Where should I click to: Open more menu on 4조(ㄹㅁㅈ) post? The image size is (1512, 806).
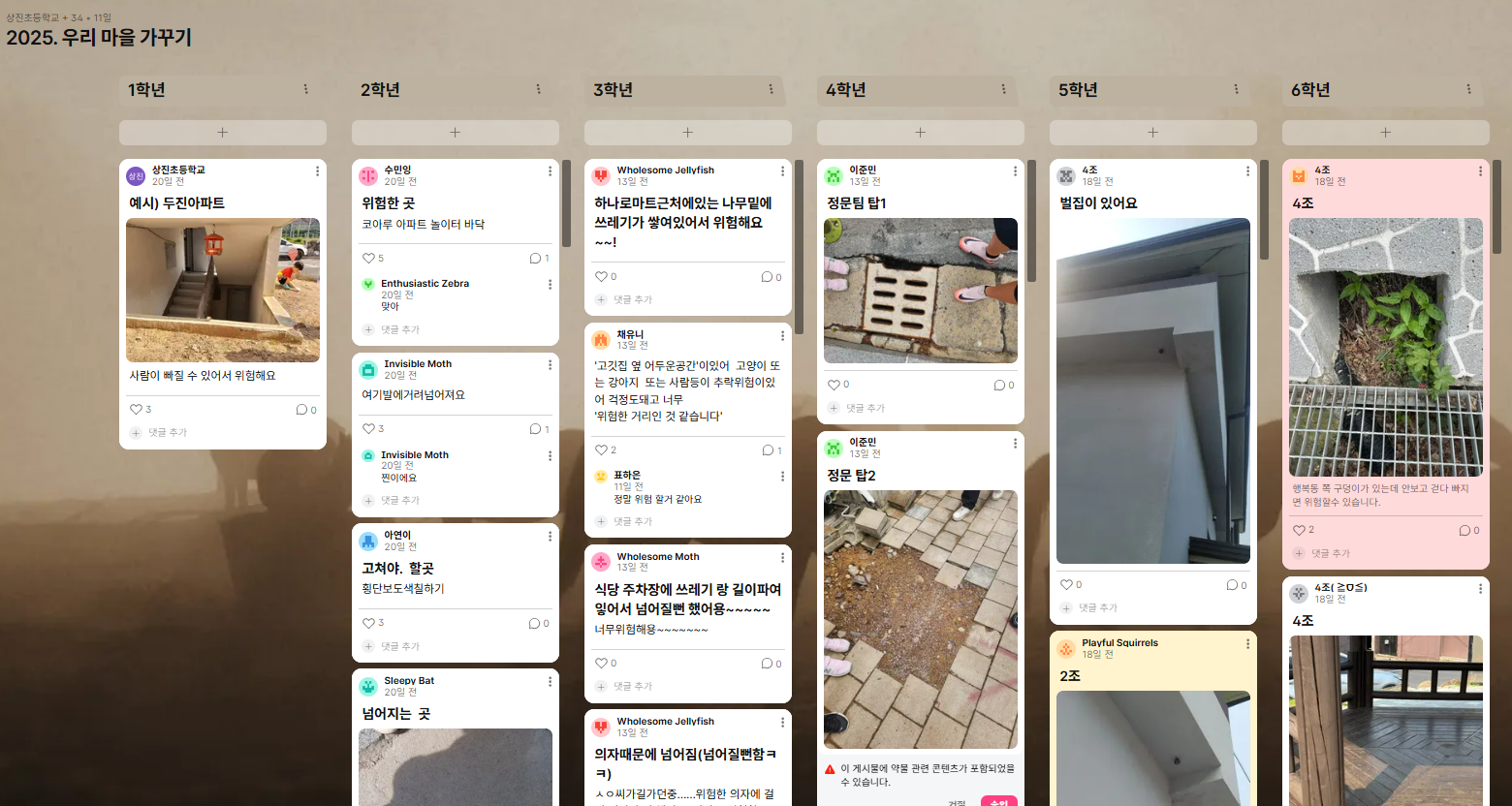(x=1480, y=589)
